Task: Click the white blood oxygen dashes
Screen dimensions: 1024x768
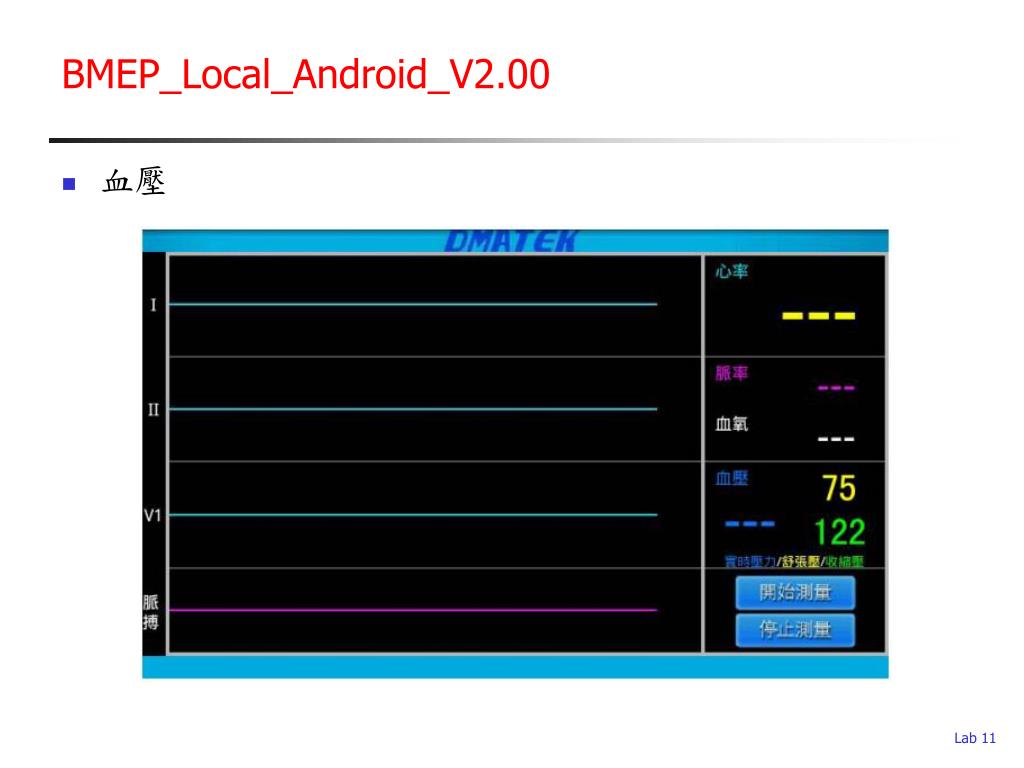Action: tap(836, 439)
